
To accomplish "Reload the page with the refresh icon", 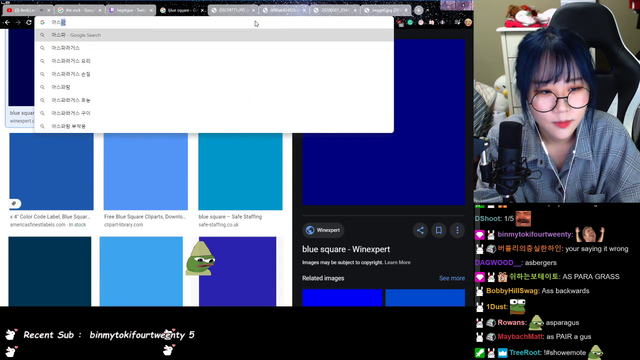I will pyautogui.click(x=29, y=22).
